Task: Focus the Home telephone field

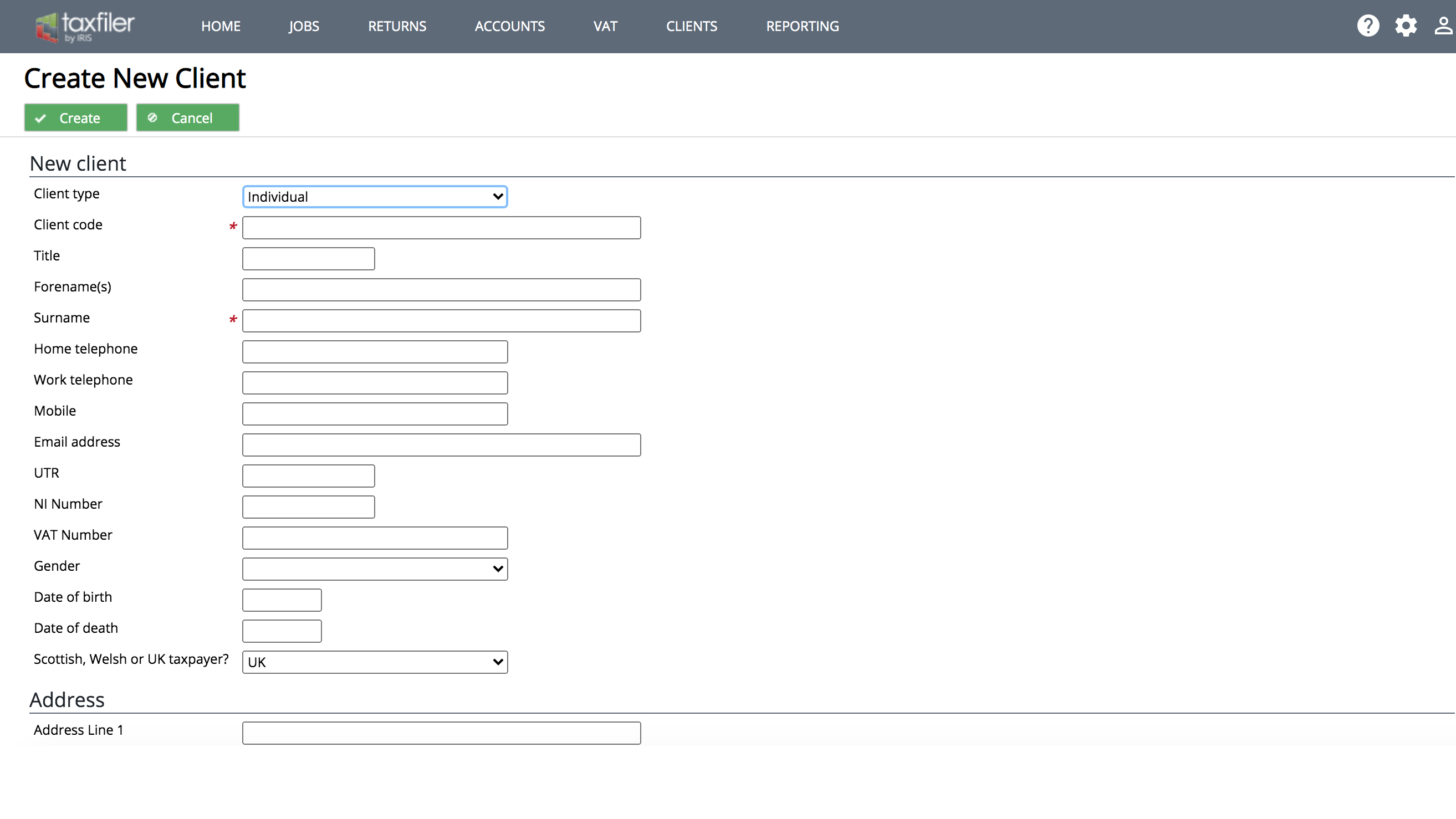Action: (x=375, y=351)
